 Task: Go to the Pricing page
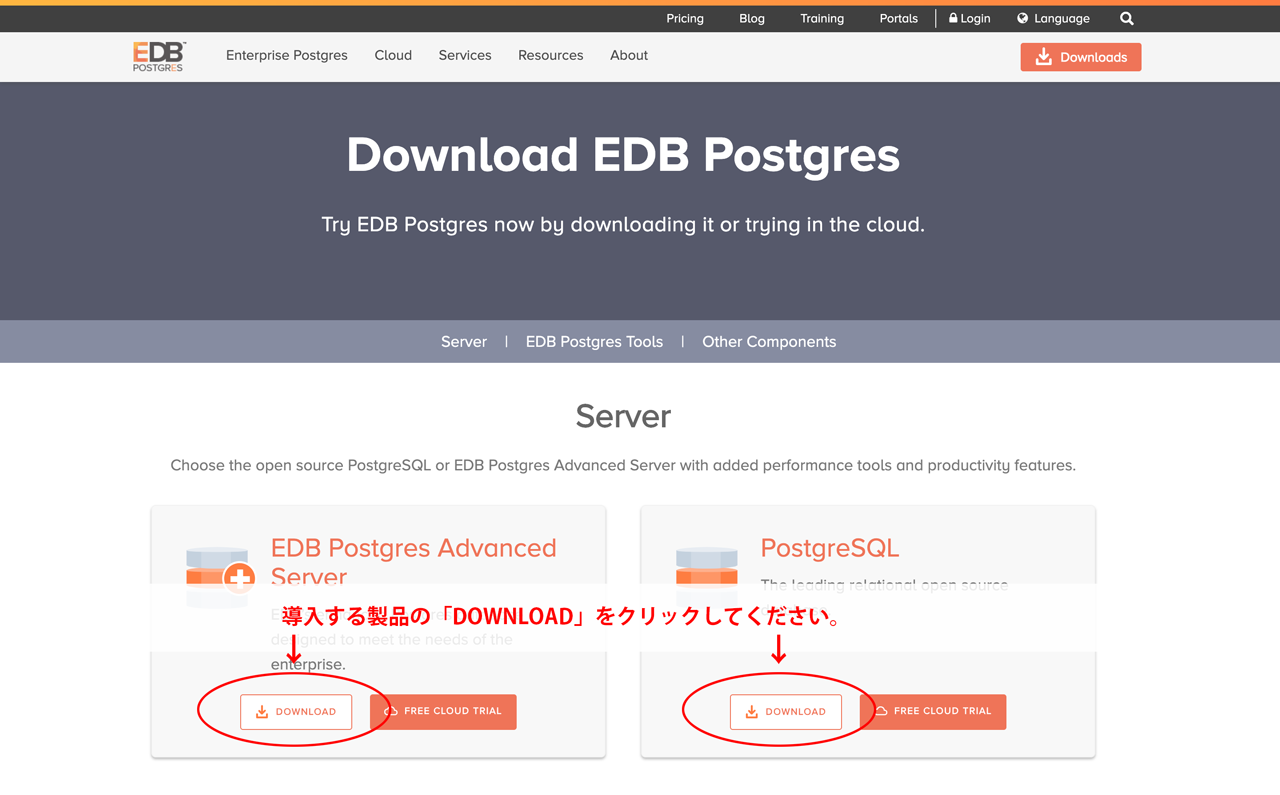[685, 18]
